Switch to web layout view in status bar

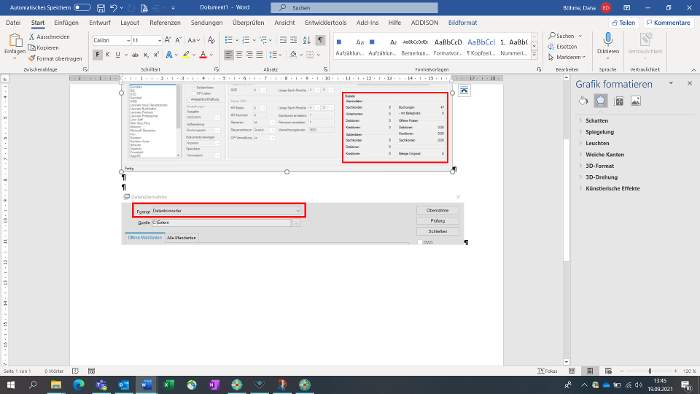(608, 371)
